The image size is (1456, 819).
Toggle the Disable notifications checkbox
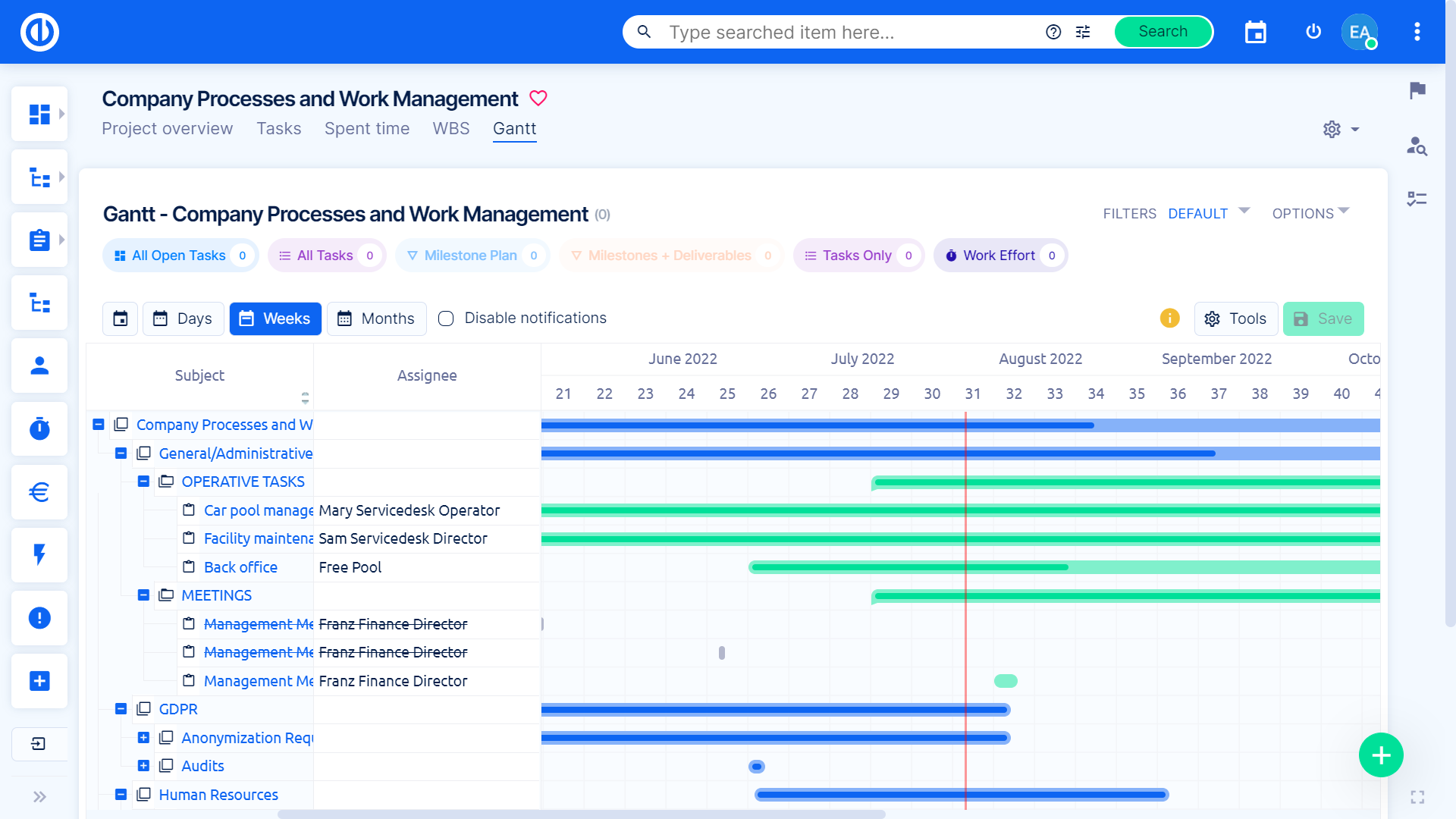pos(446,318)
